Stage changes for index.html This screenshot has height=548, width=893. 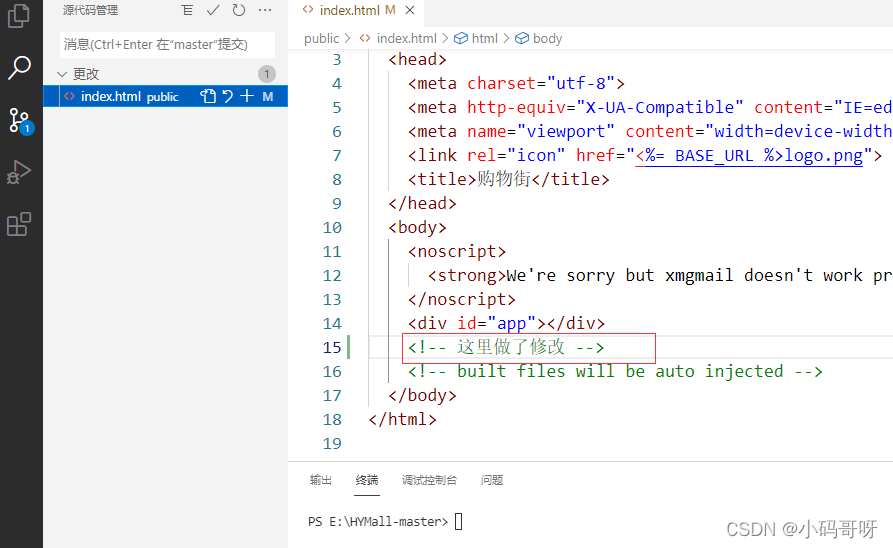coord(247,96)
